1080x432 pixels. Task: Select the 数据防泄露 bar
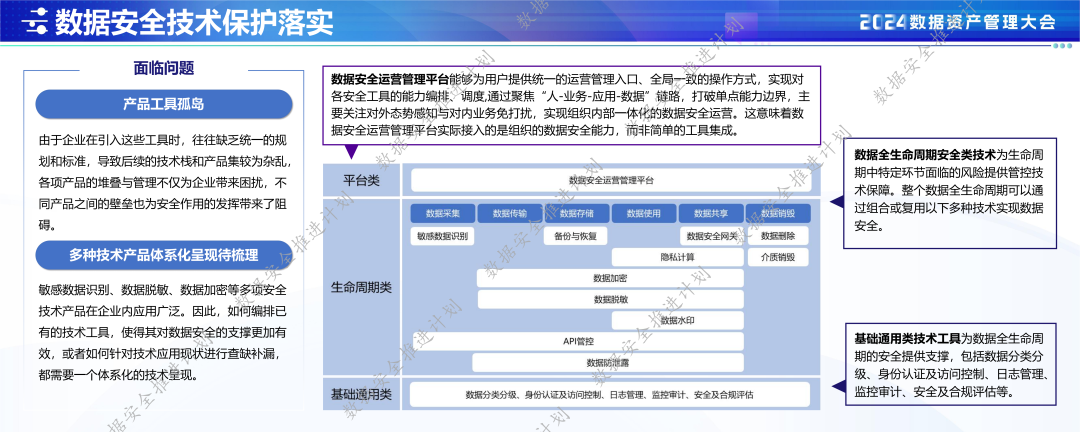(x=608, y=362)
